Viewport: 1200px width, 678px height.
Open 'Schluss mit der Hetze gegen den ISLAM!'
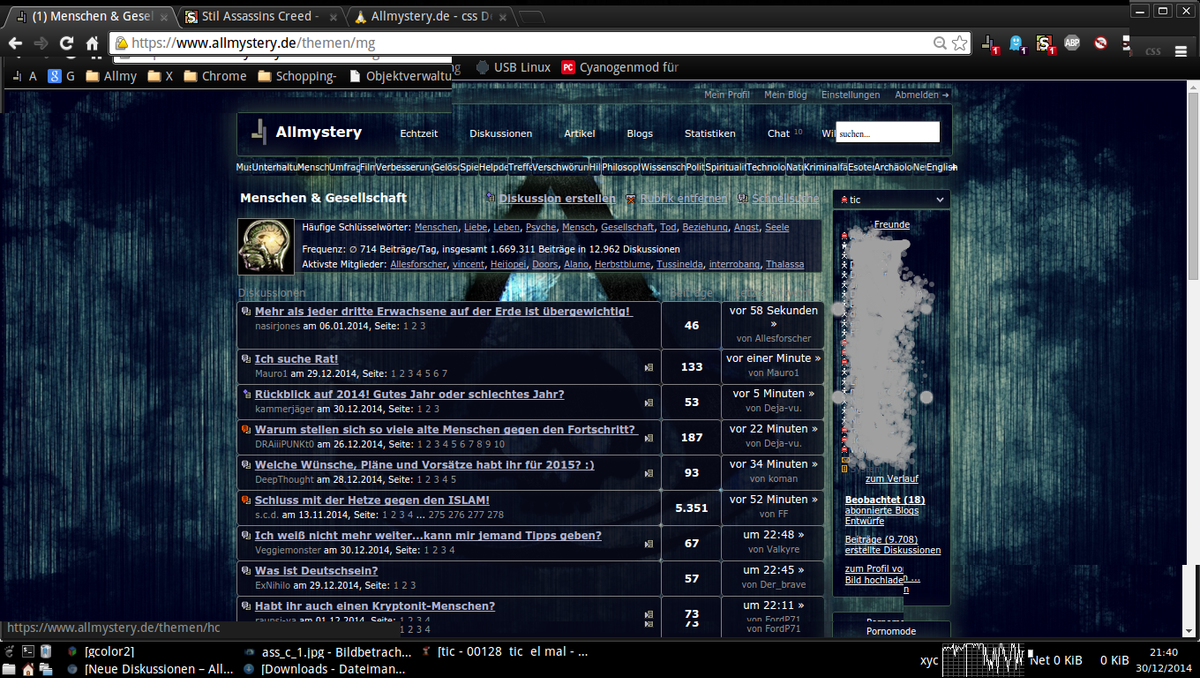click(x=372, y=500)
